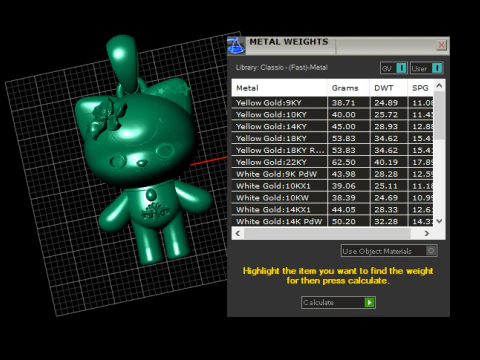Sort by the Grams column header
Image resolution: width=480 pixels, height=360 pixels.
[x=348, y=88]
